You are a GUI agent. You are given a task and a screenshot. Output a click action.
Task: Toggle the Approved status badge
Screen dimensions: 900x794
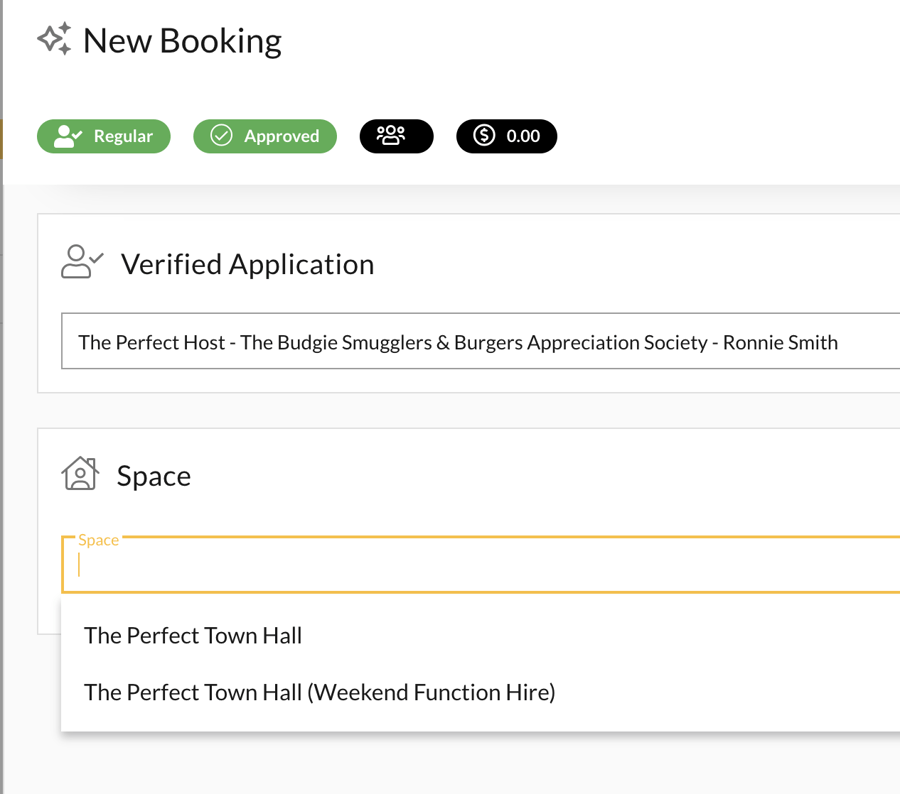(x=264, y=136)
